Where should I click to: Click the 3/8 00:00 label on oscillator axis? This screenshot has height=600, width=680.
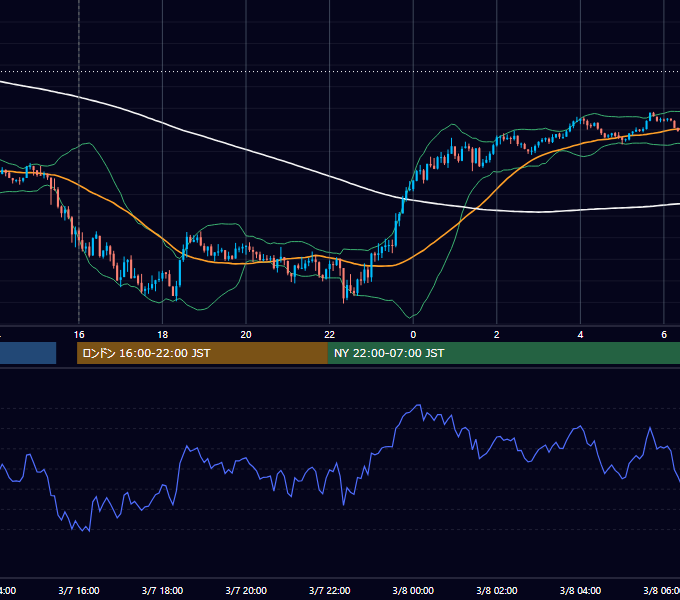pos(413,591)
